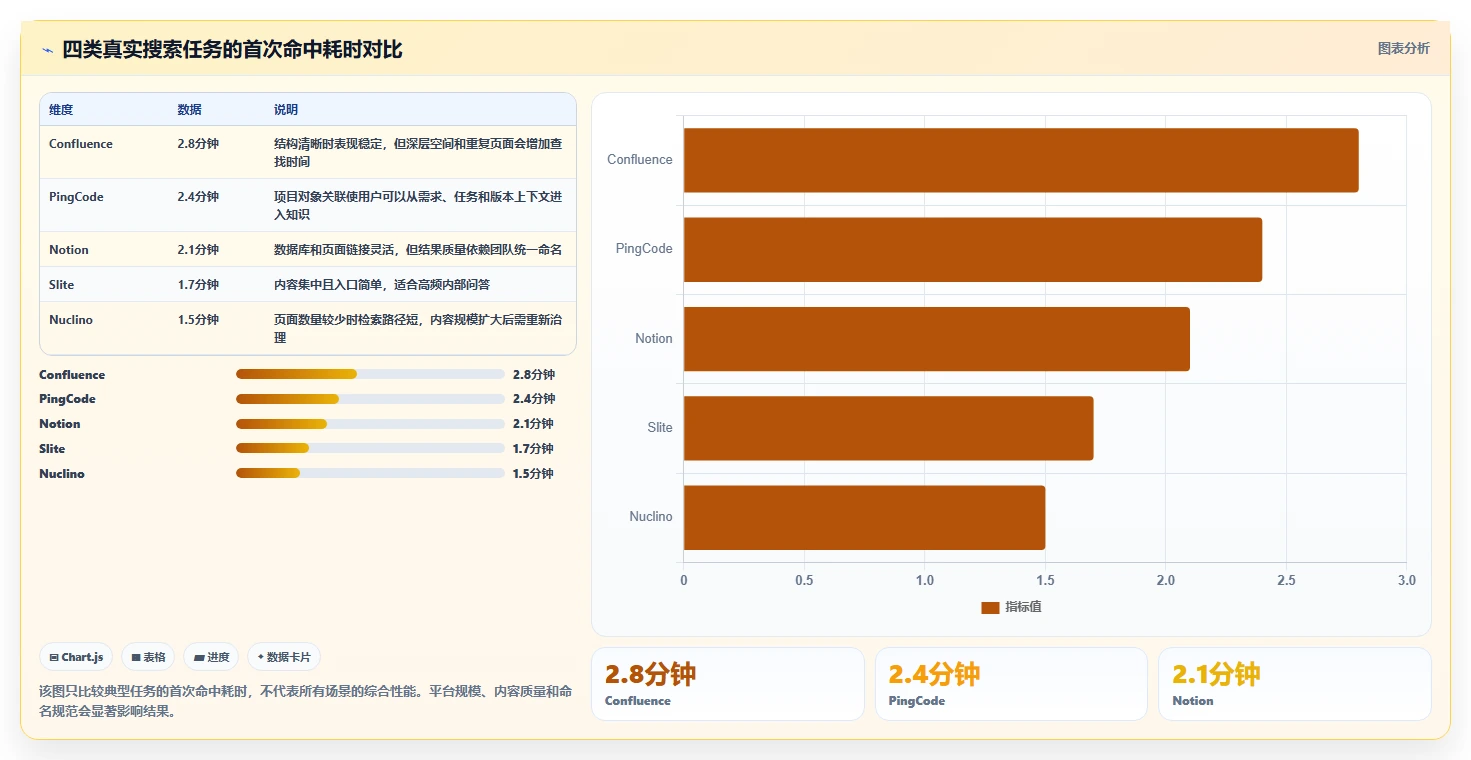
Task: Click the PingCode bar in the chart
Action: [973, 249]
